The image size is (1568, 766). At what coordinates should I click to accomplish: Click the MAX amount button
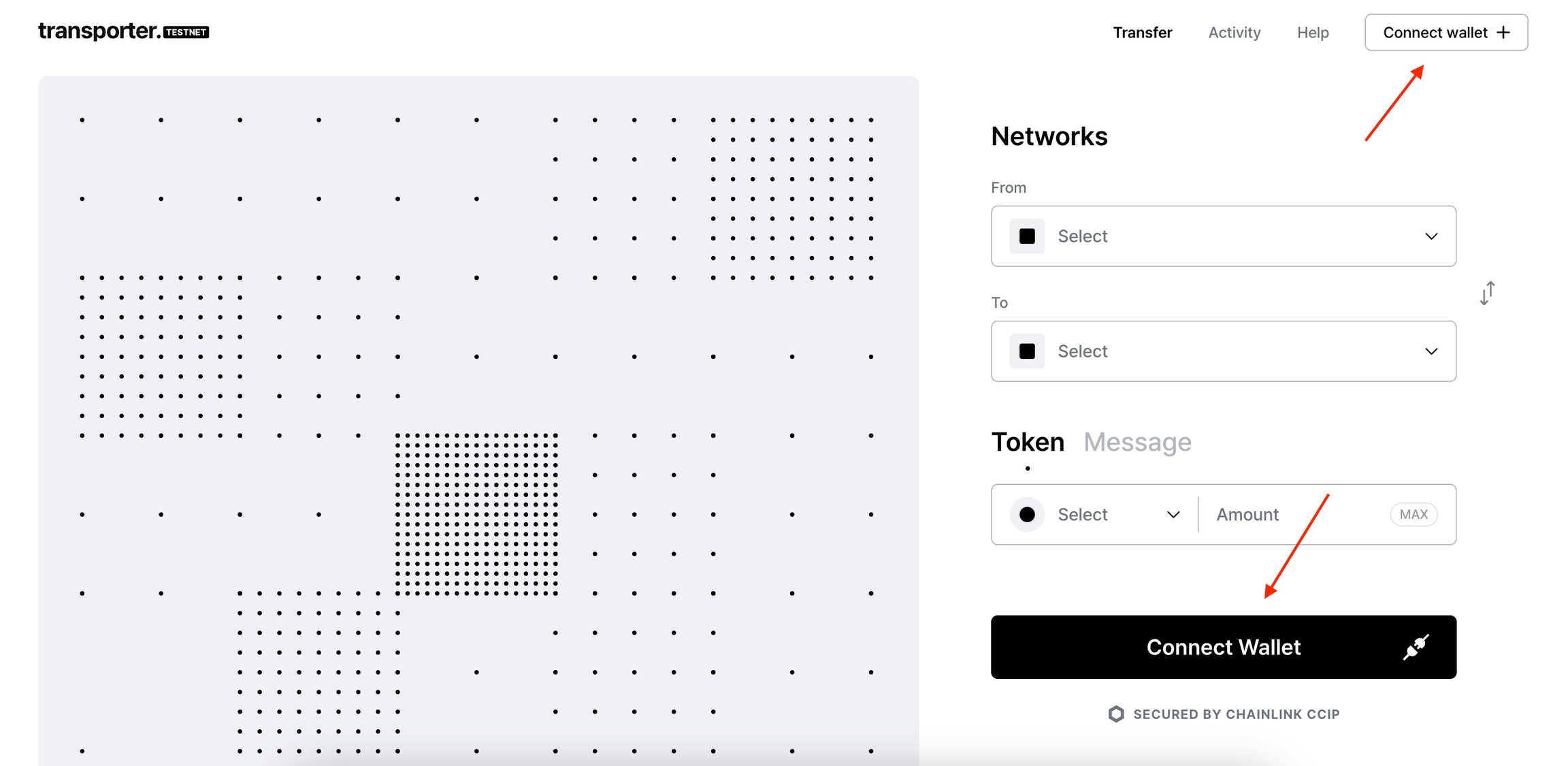click(1414, 515)
